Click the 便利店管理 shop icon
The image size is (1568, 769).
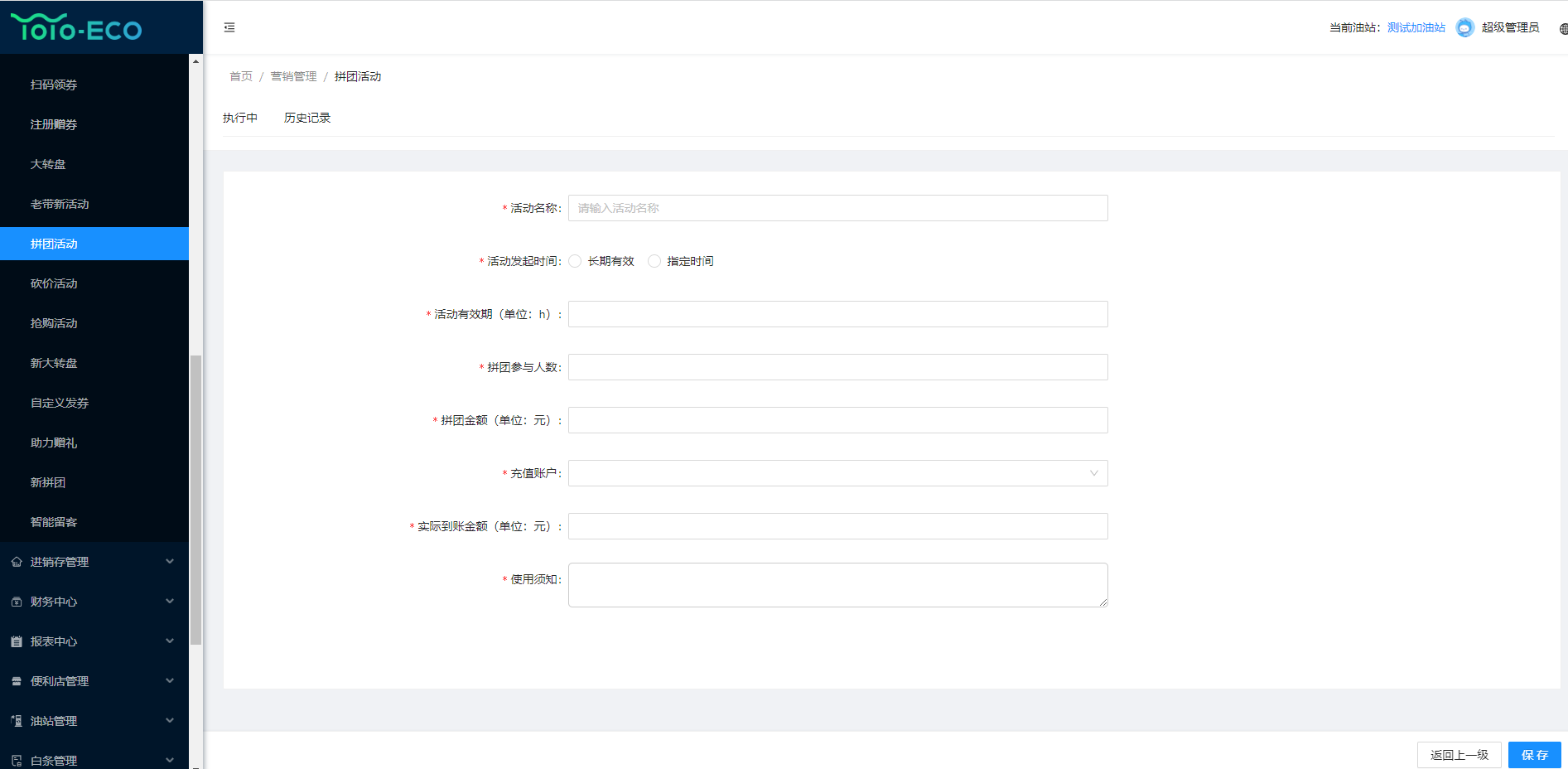pos(17,681)
